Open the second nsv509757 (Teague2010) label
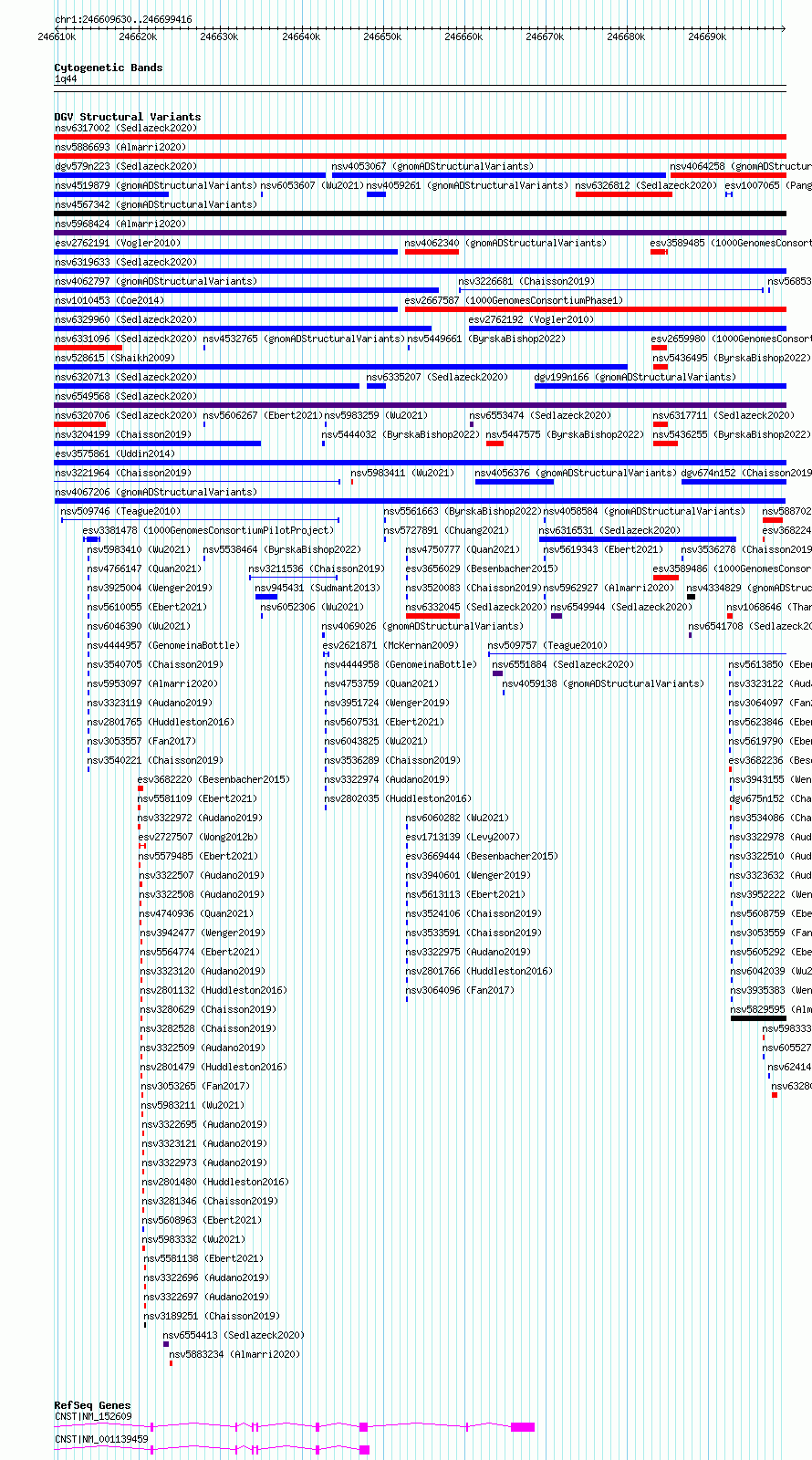 click(547, 645)
